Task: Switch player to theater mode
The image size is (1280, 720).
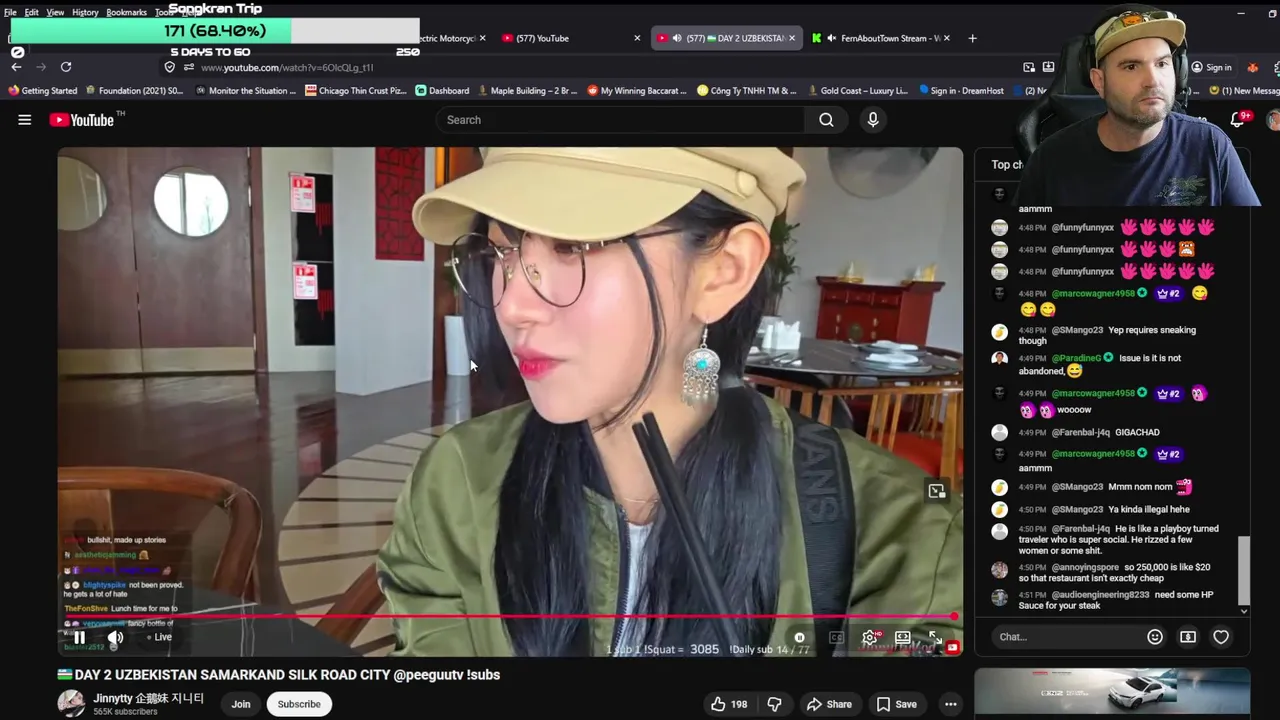Action: coord(903,637)
